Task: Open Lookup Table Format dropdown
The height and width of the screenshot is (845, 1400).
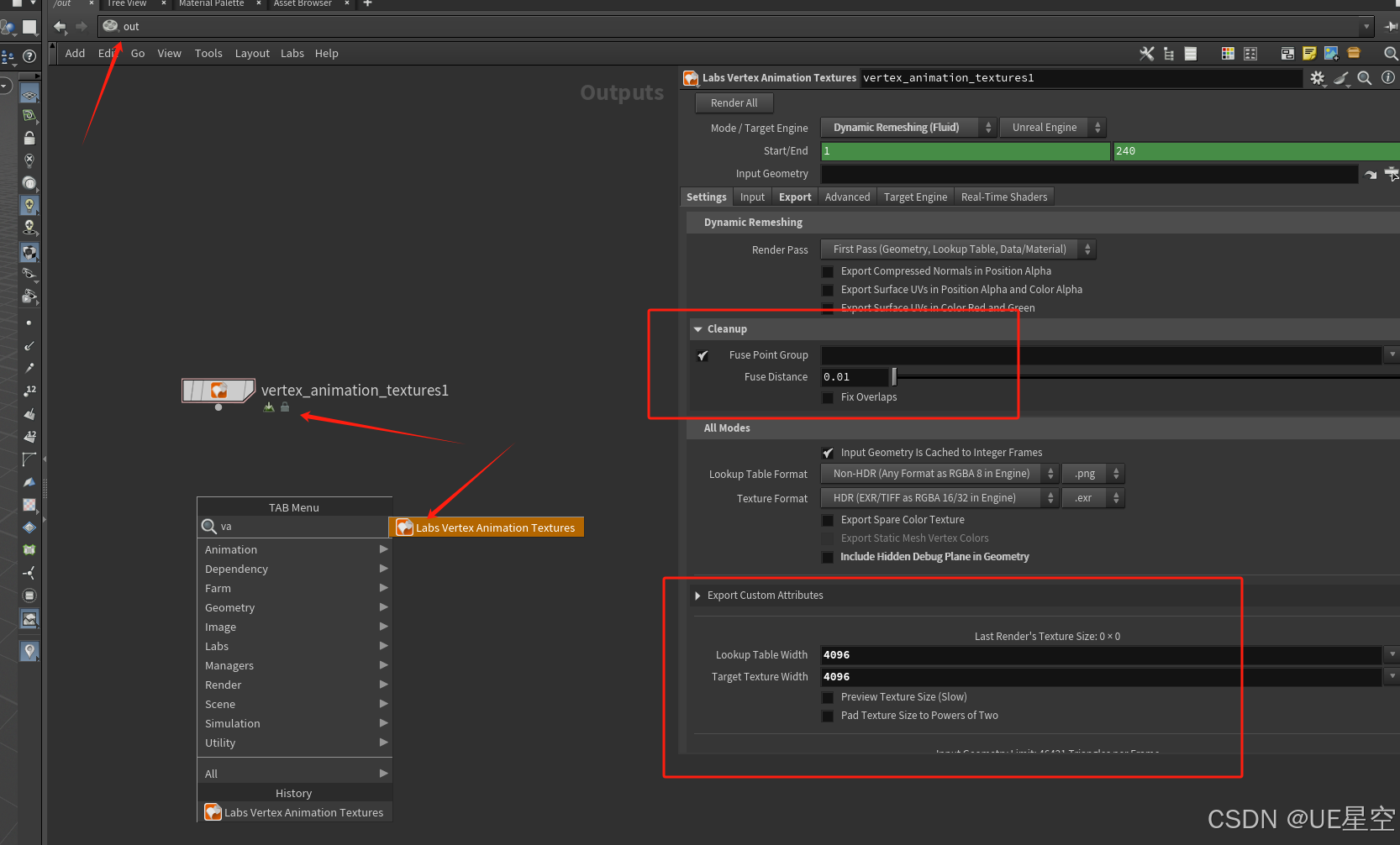Action: tap(939, 474)
